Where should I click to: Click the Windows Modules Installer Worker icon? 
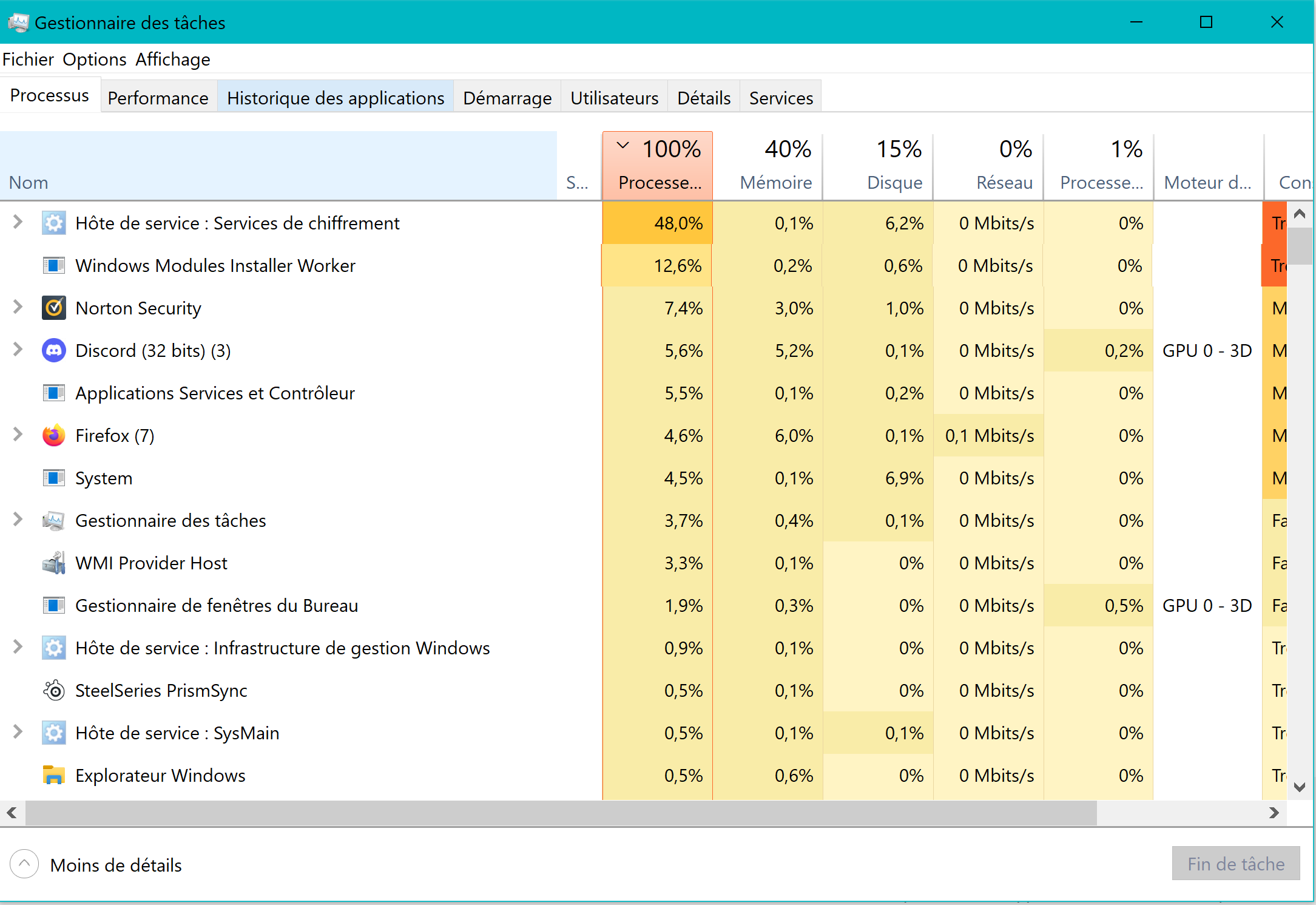[x=54, y=266]
